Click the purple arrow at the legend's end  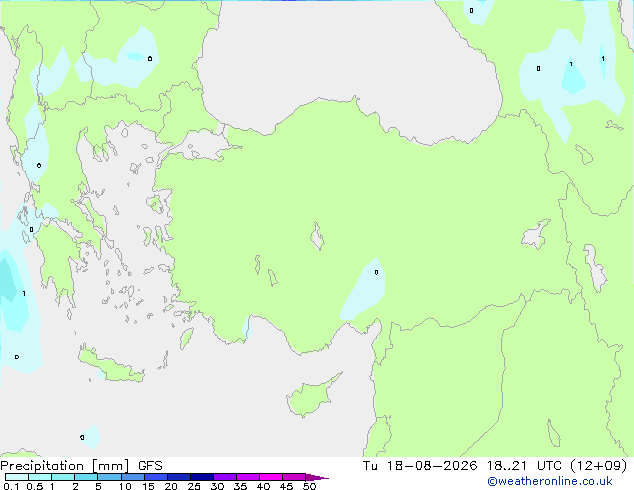317,477
